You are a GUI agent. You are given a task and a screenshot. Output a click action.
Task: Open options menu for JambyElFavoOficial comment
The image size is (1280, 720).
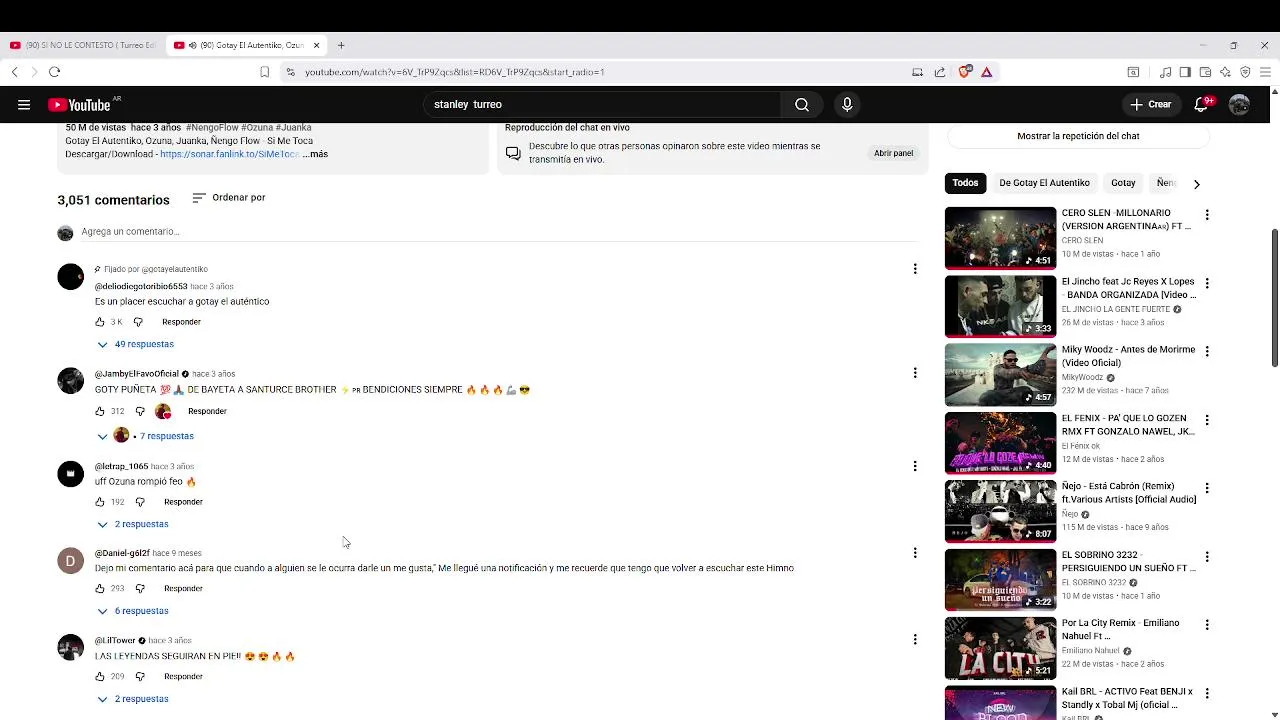(x=914, y=373)
